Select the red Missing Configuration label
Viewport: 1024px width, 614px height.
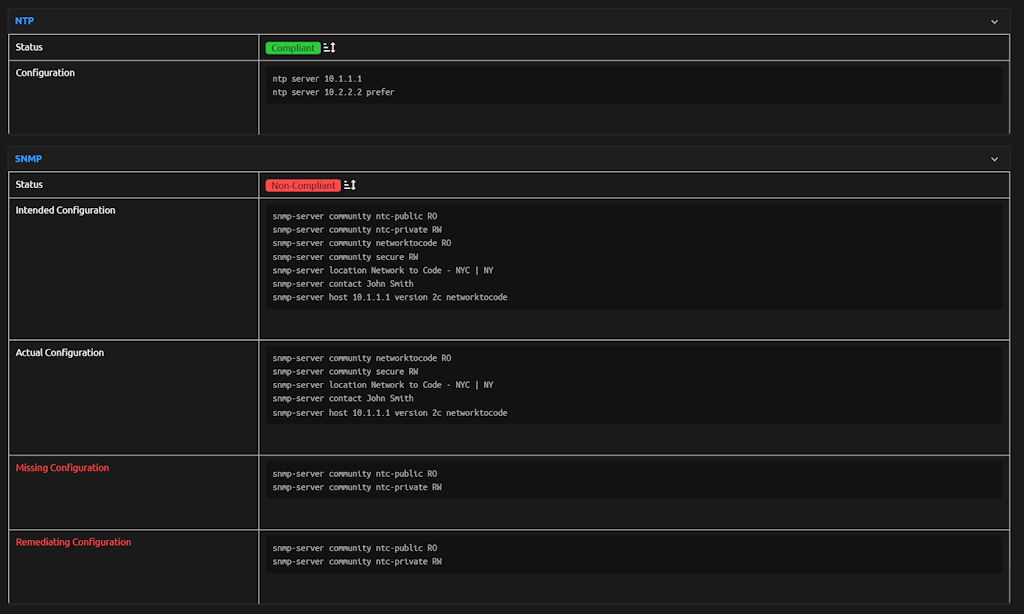tap(62, 468)
